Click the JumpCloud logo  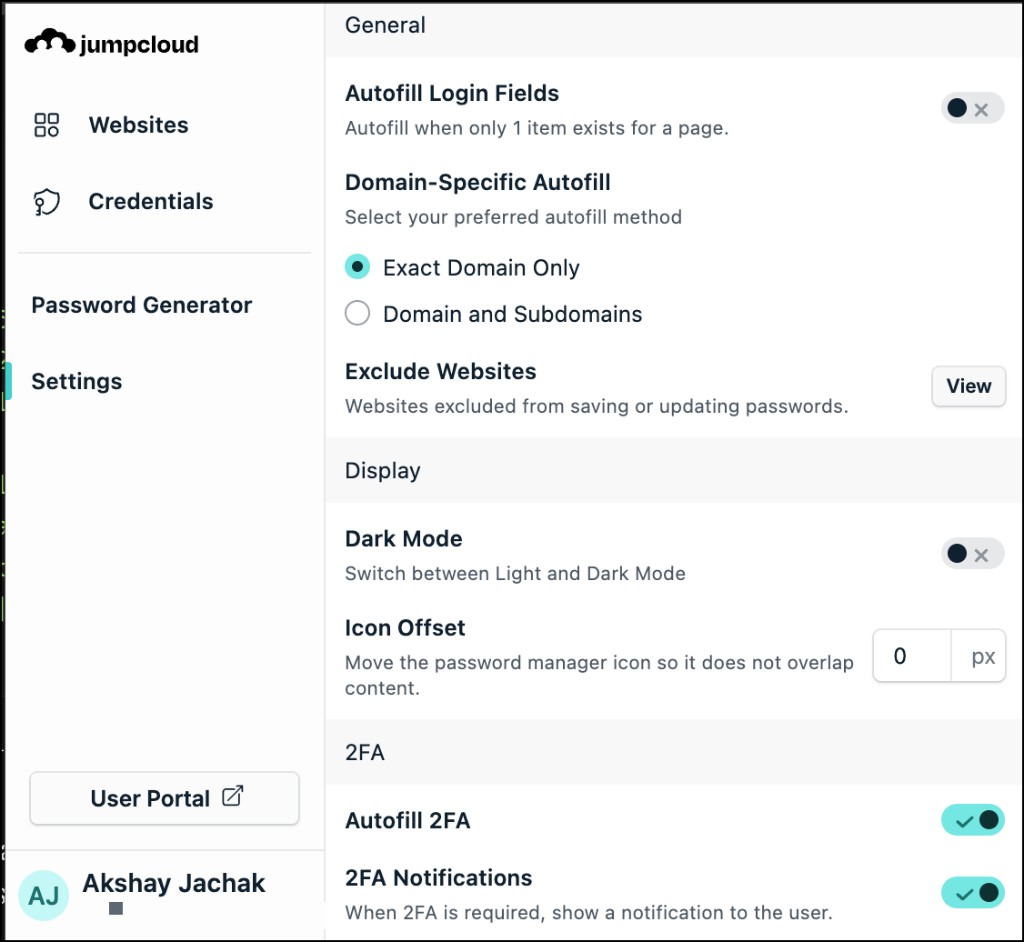pos(112,43)
